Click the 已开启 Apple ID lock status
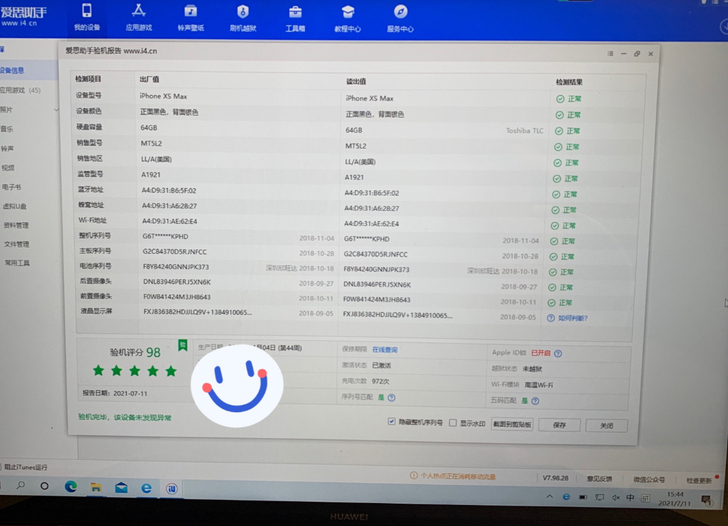728x526 pixels. pos(540,353)
